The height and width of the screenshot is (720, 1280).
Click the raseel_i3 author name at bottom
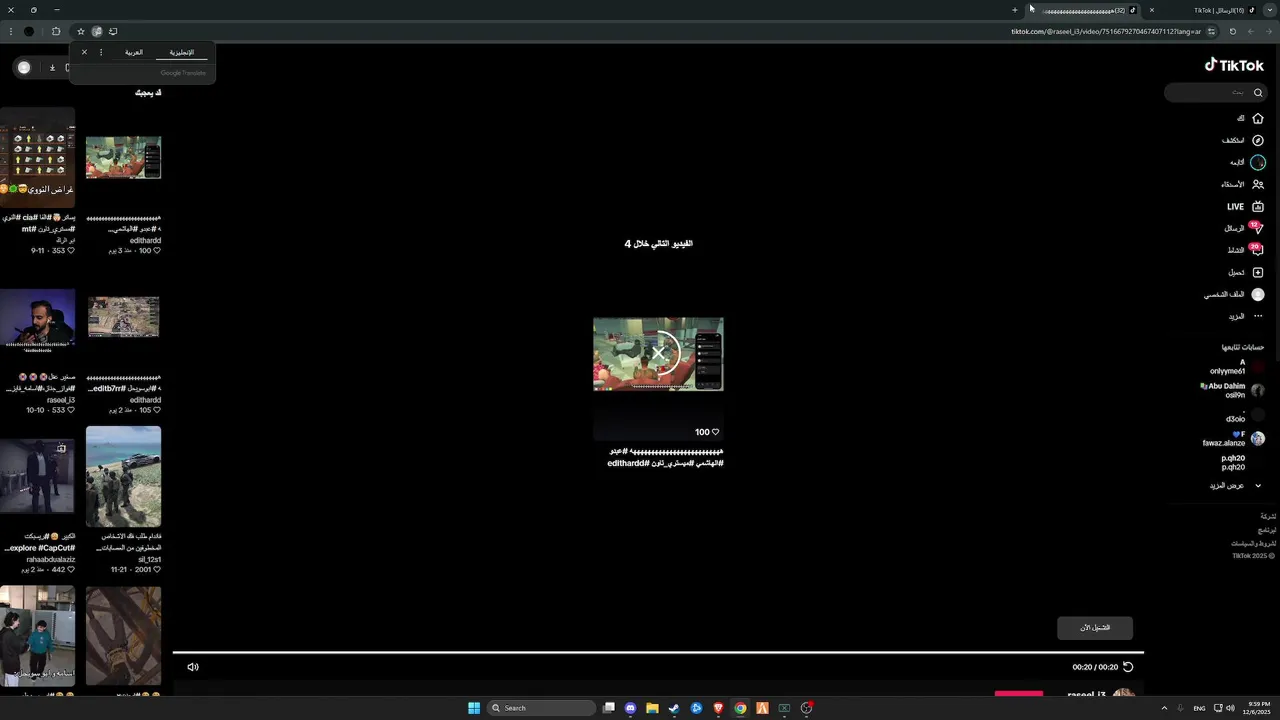click(x=1086, y=694)
